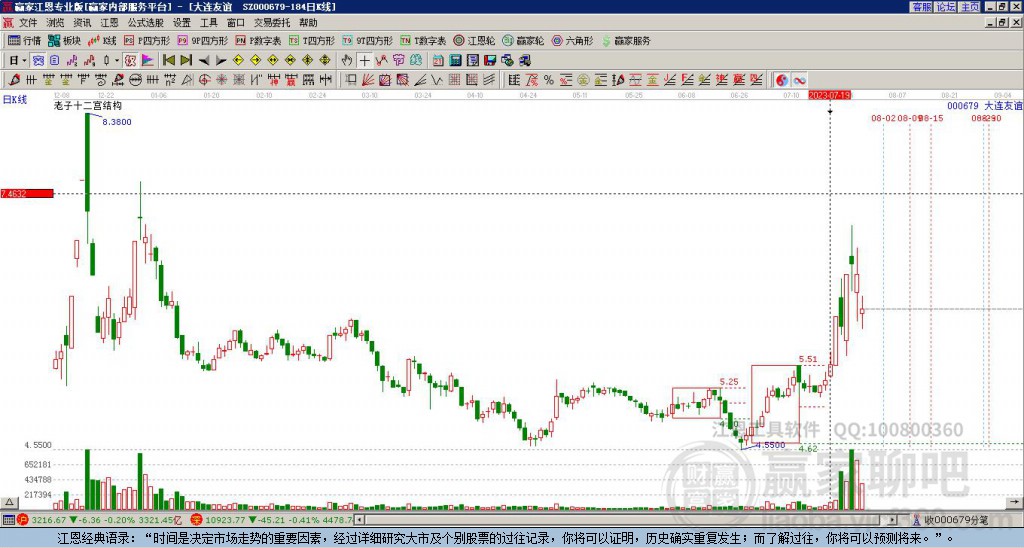Open the 窗口 menu
Image resolution: width=1024 pixels, height=548 pixels.
click(236, 23)
